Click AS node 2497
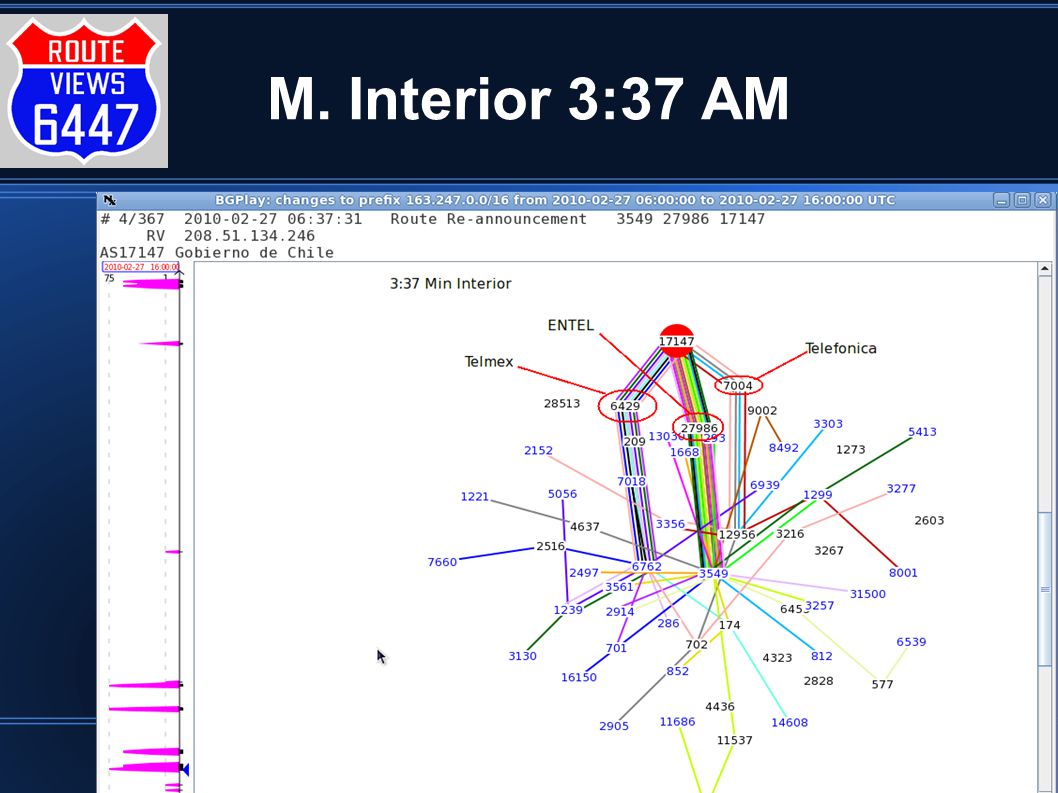Image resolution: width=1058 pixels, height=793 pixels. 584,573
